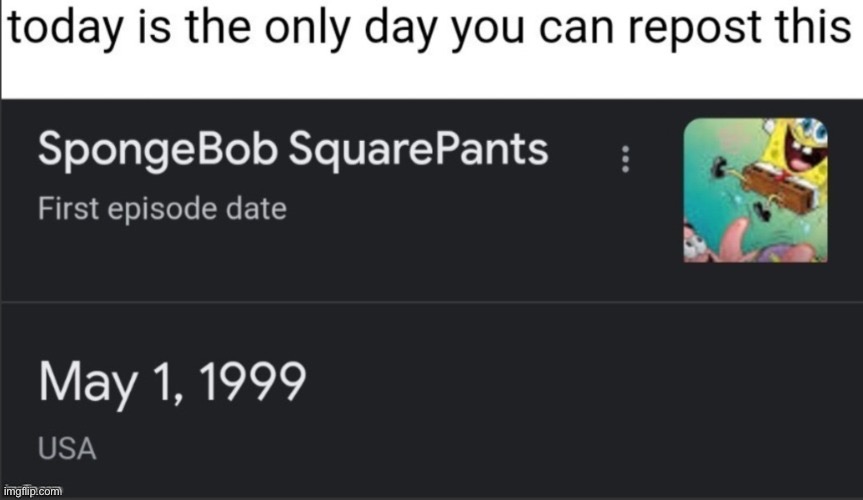This screenshot has height=500, width=863.
Task: Click the word today in the caption
Action: pyautogui.click(x=65, y=29)
